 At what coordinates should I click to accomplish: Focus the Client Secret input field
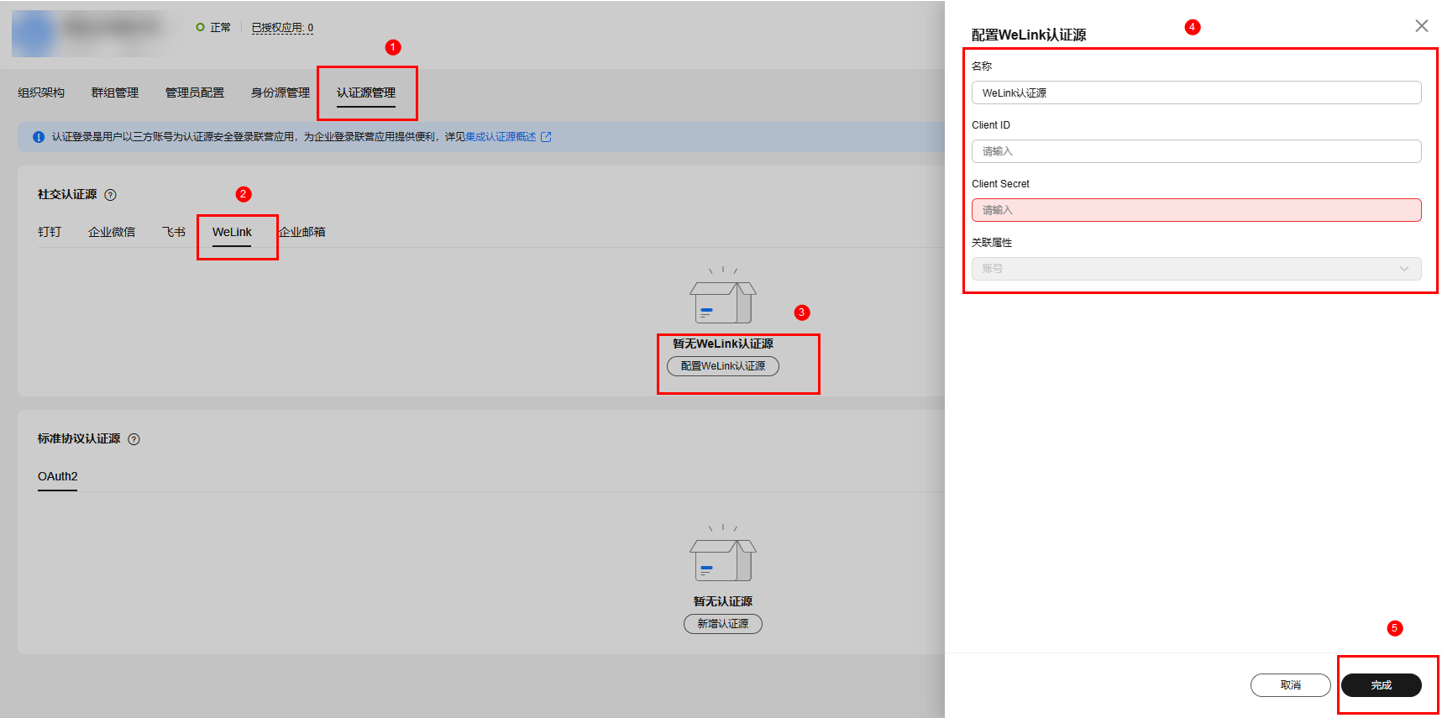[1196, 210]
